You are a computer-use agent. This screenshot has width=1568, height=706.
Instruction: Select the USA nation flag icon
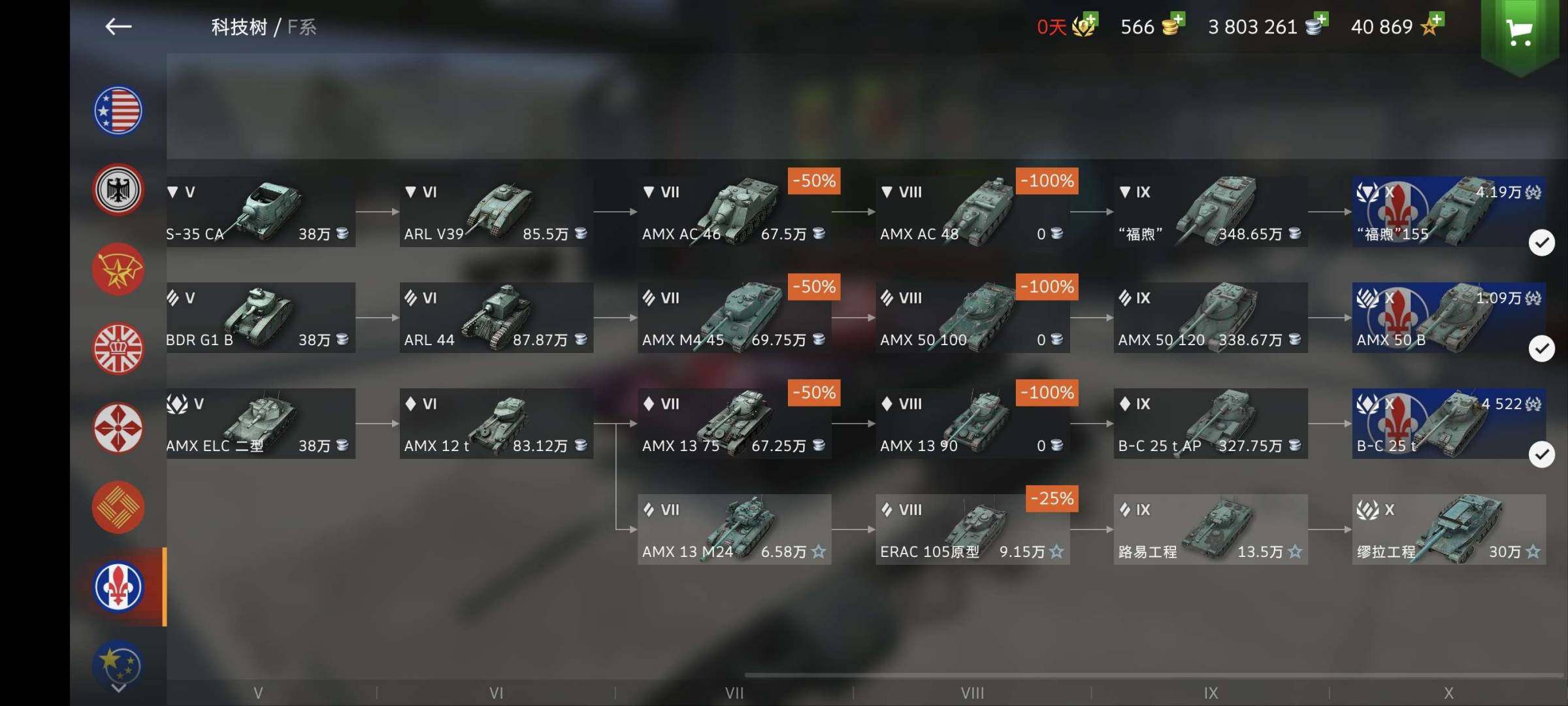tap(118, 110)
